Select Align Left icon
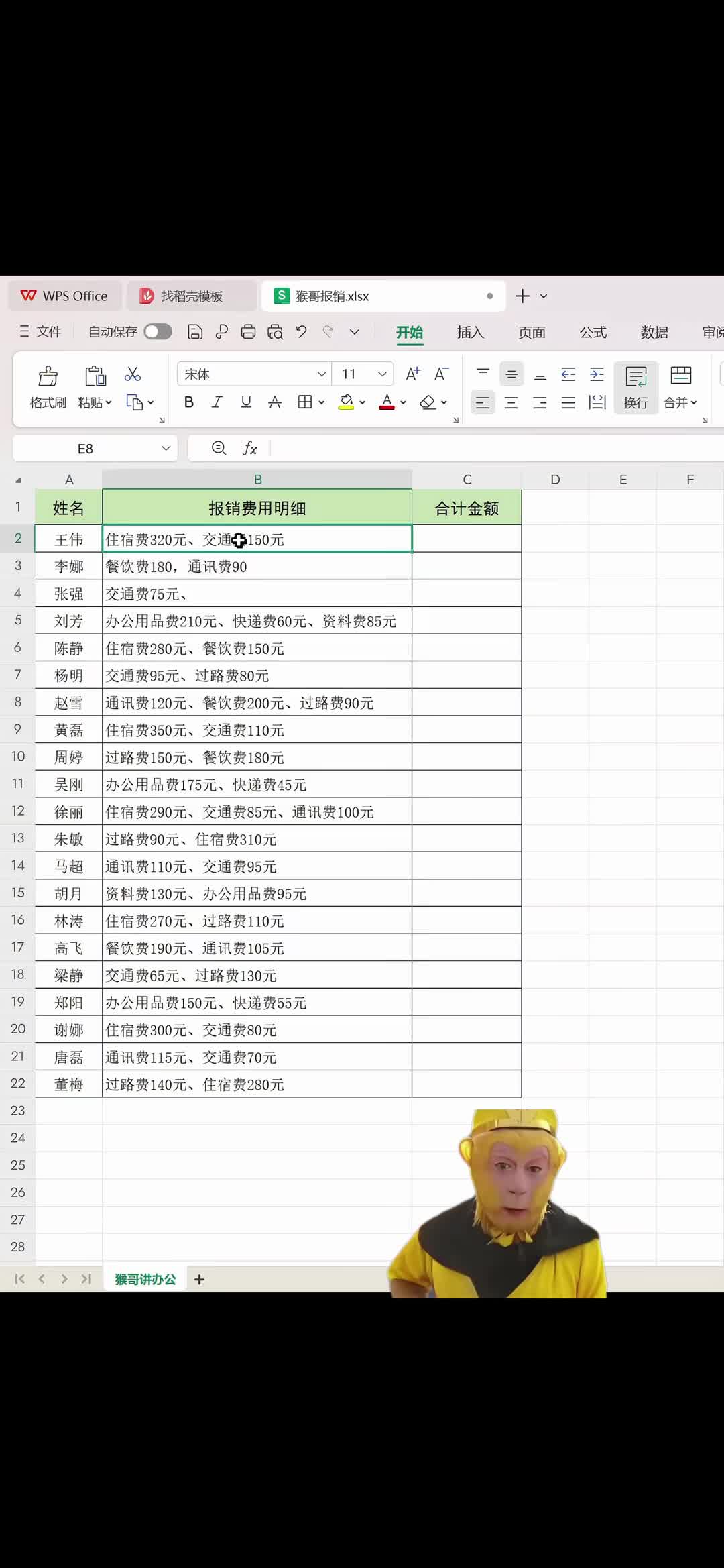 tap(483, 402)
